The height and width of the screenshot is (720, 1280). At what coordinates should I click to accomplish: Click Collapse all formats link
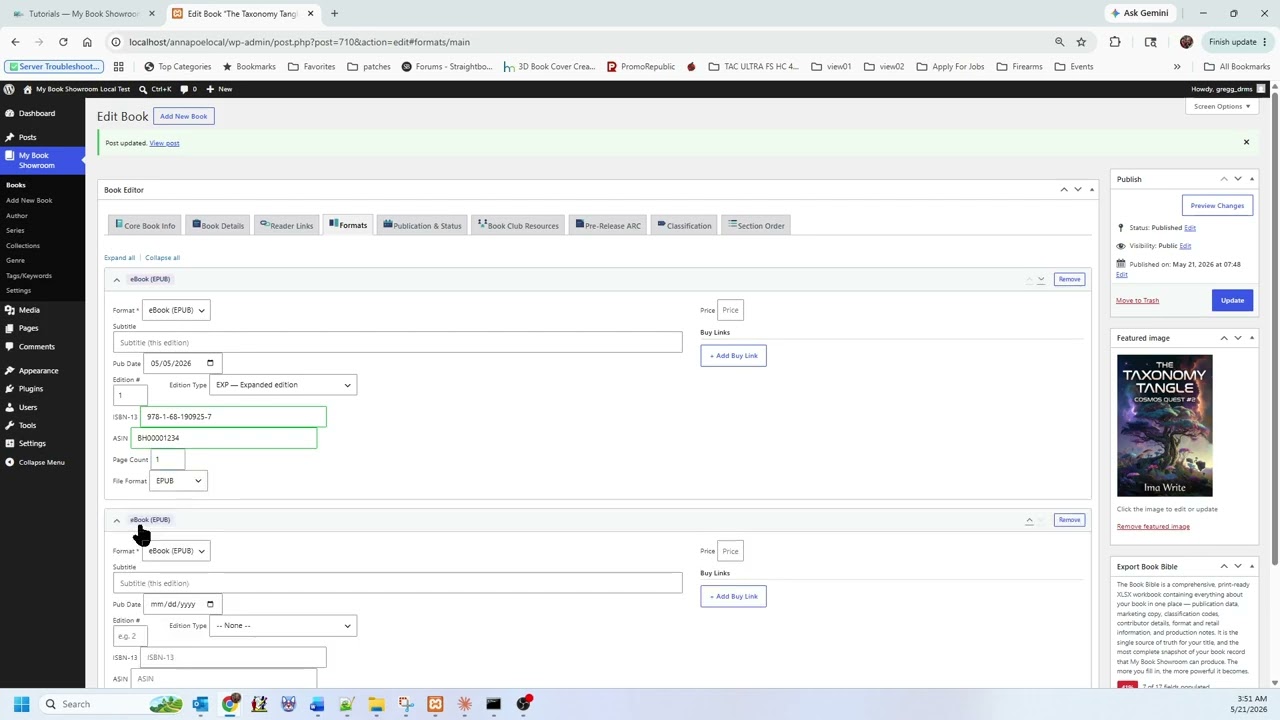coord(162,258)
